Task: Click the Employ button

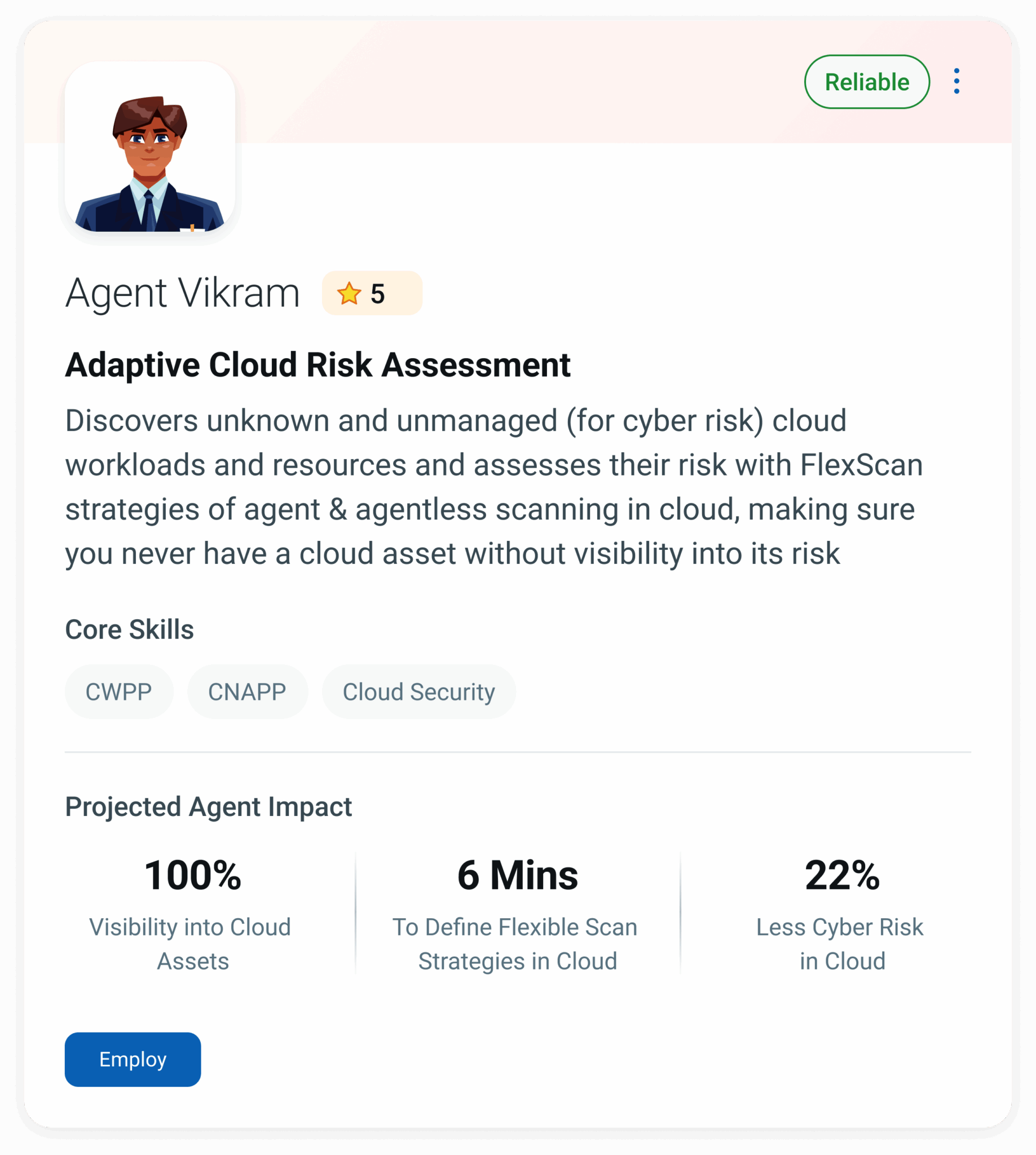Action: (x=132, y=1059)
